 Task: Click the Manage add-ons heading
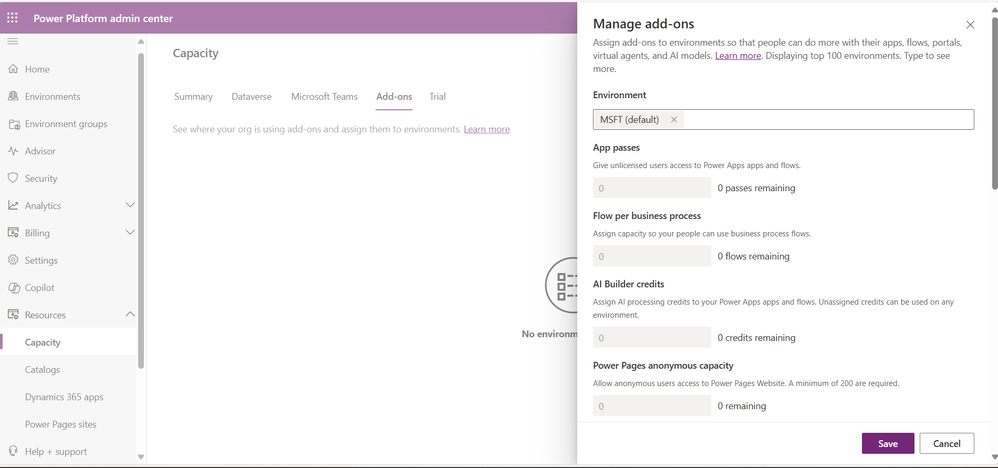[643, 24]
